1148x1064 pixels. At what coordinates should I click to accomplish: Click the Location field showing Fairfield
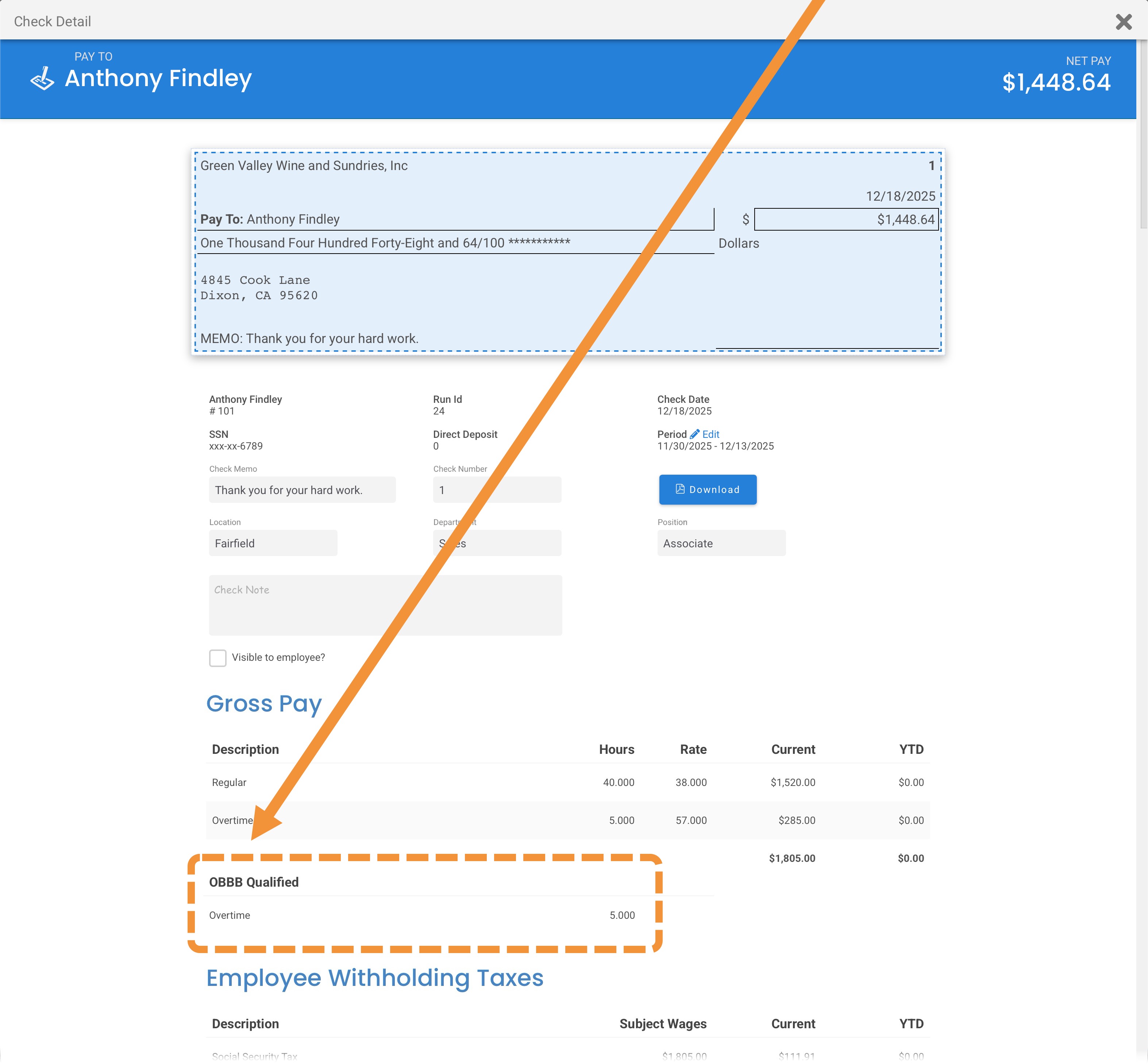273,543
